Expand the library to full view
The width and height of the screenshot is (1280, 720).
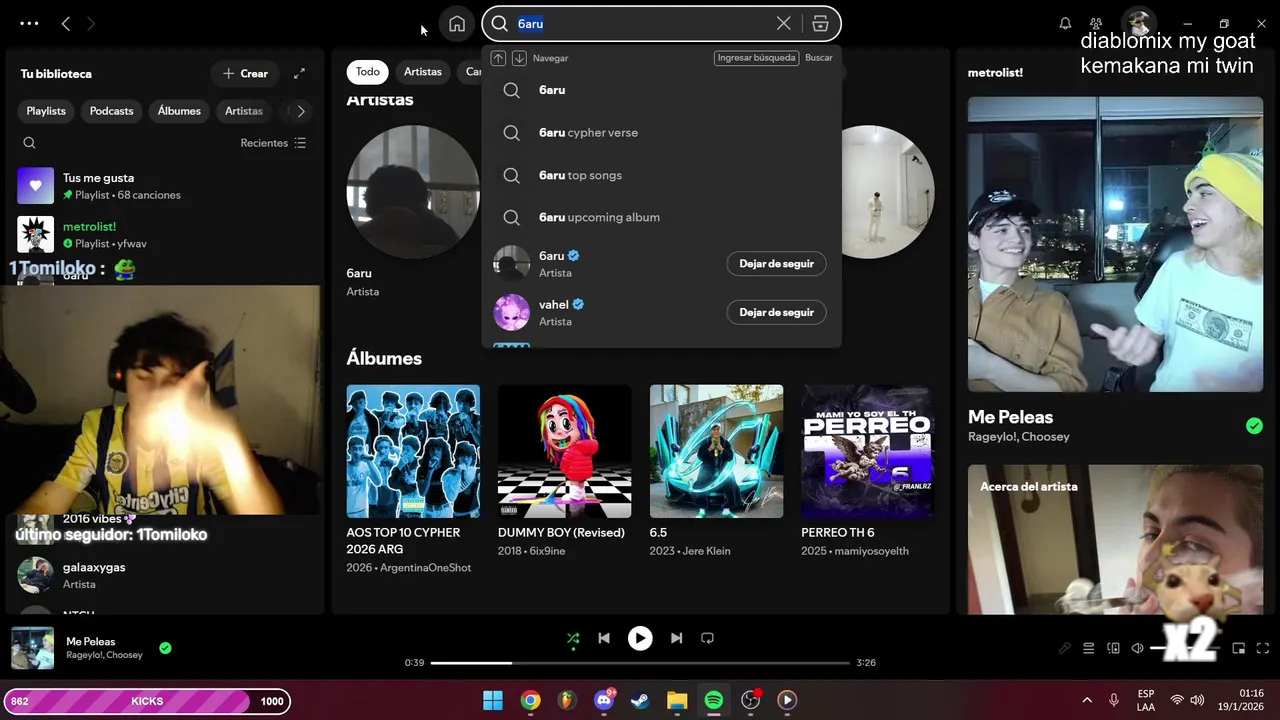(299, 73)
